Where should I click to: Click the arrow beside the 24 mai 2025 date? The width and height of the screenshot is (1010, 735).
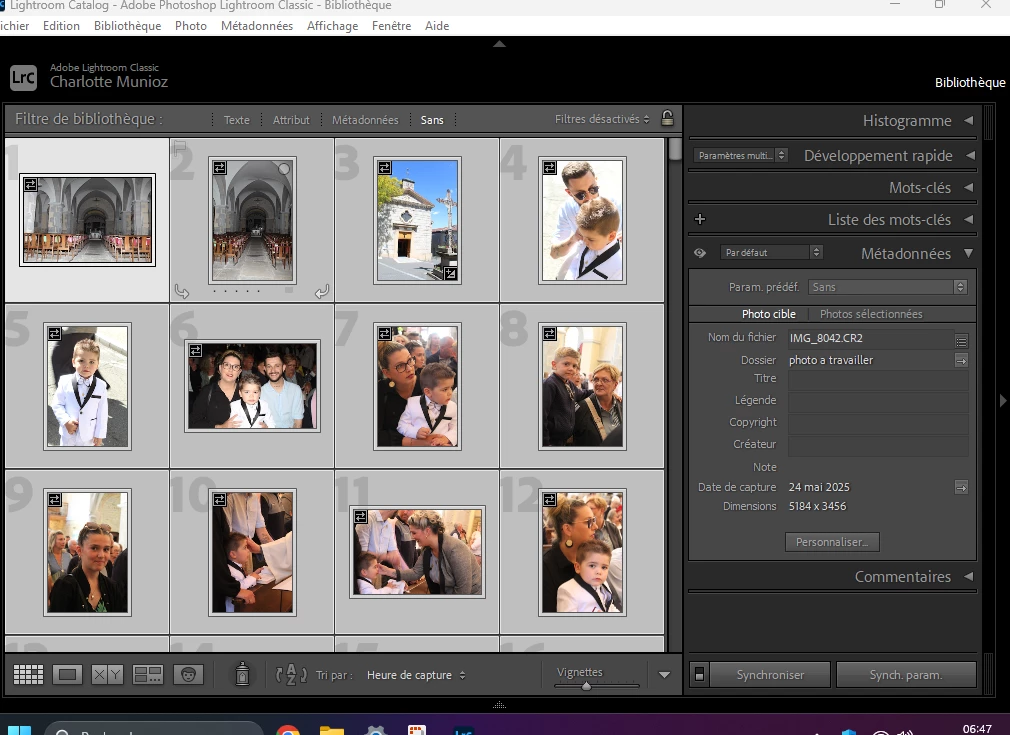click(x=961, y=488)
